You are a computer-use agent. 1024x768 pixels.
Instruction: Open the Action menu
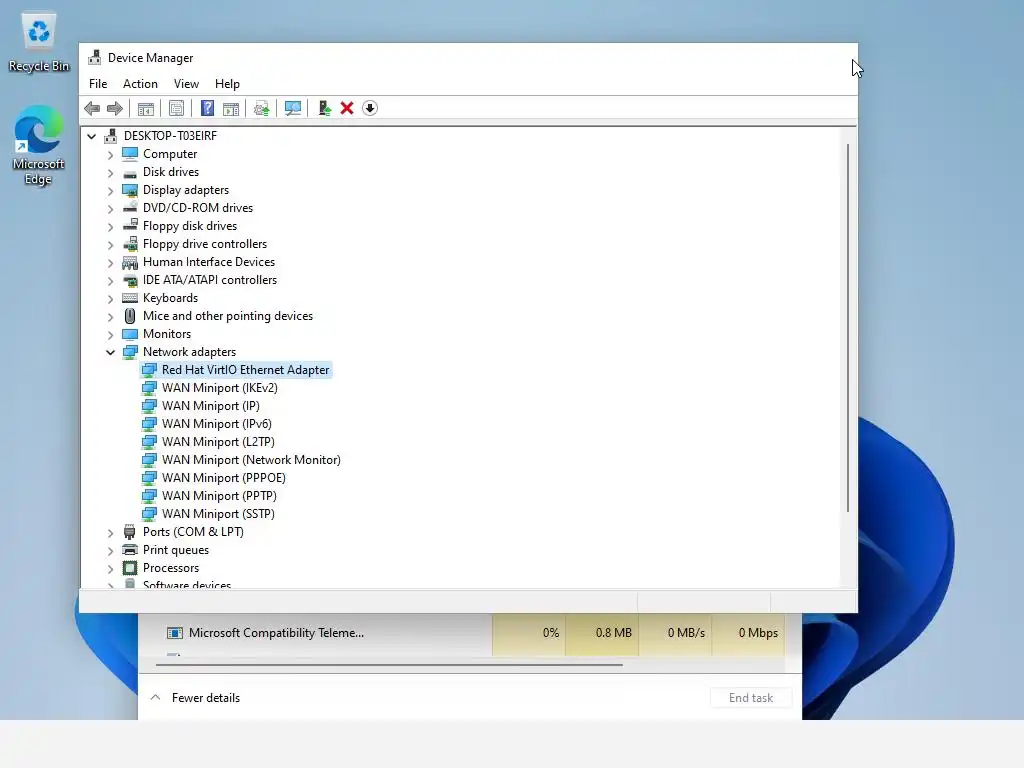[140, 84]
